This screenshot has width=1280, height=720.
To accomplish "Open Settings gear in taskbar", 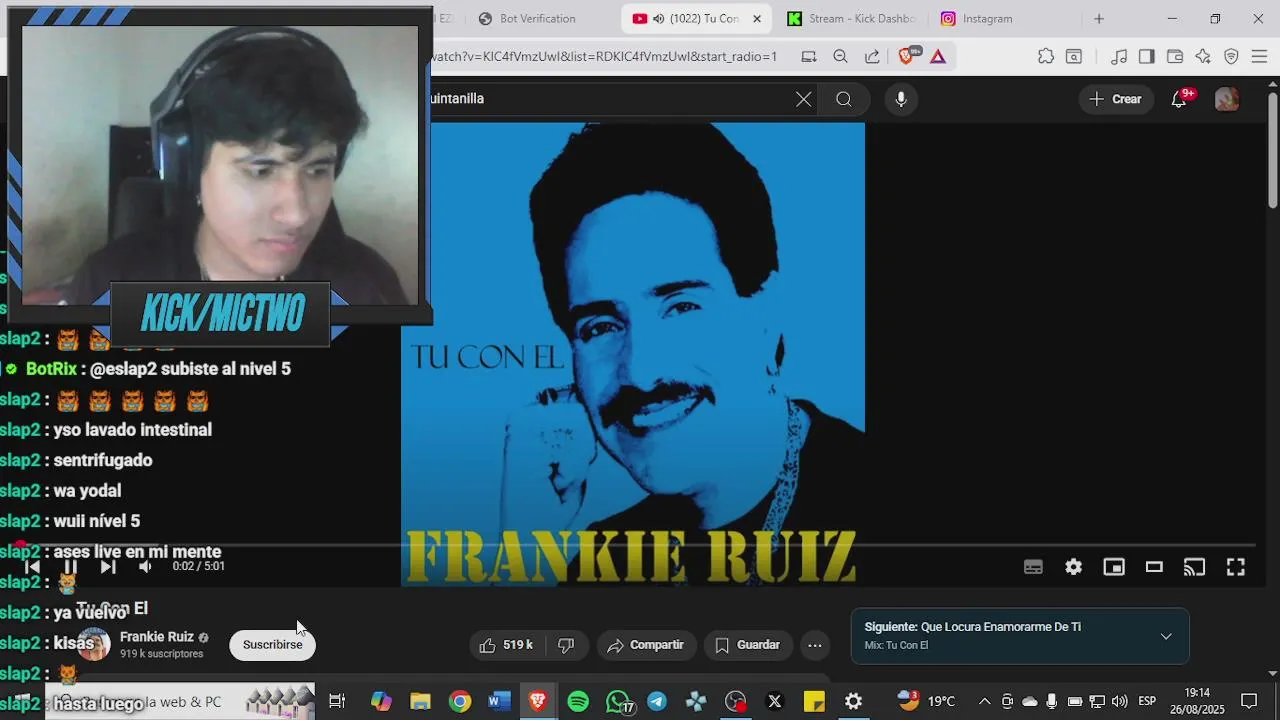I will pos(853,702).
